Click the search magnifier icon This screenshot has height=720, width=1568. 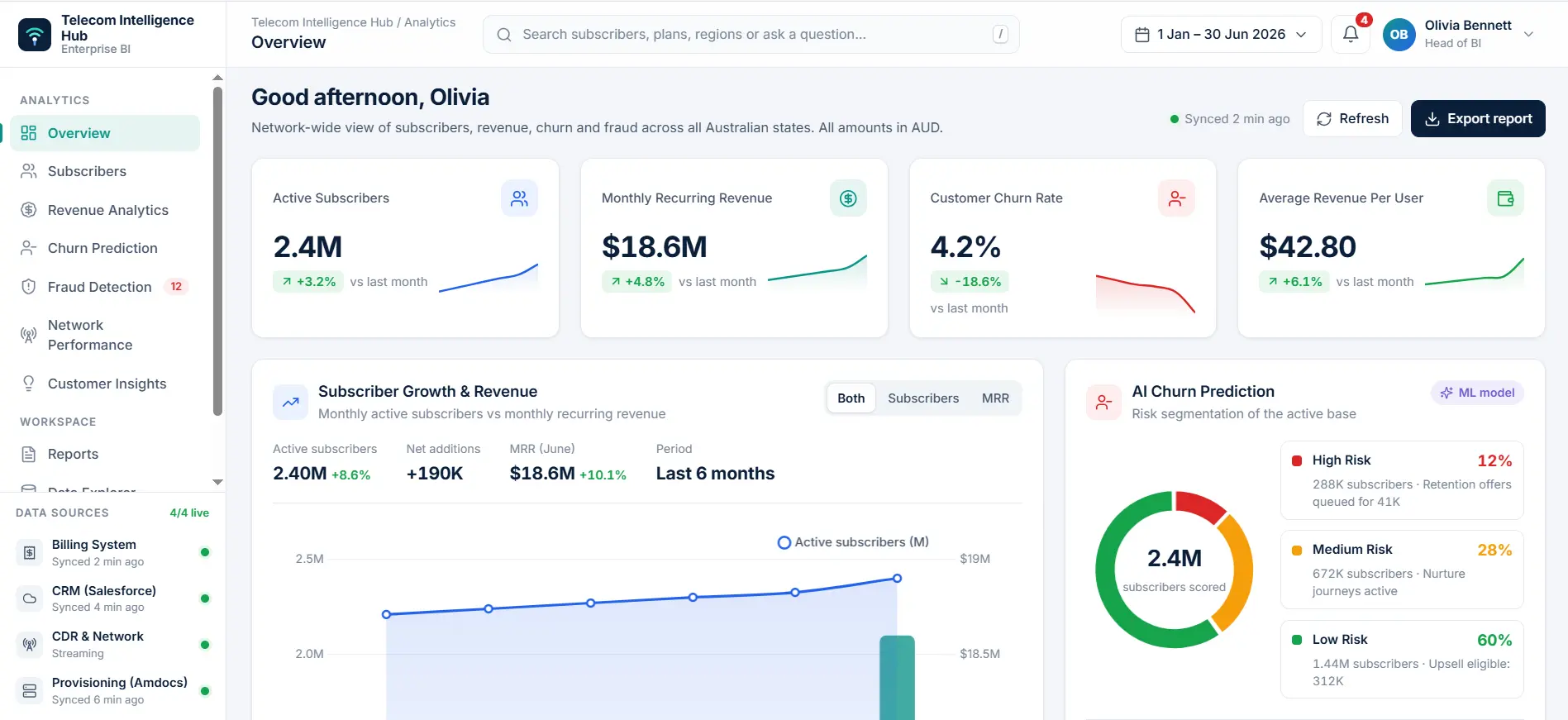click(x=503, y=35)
